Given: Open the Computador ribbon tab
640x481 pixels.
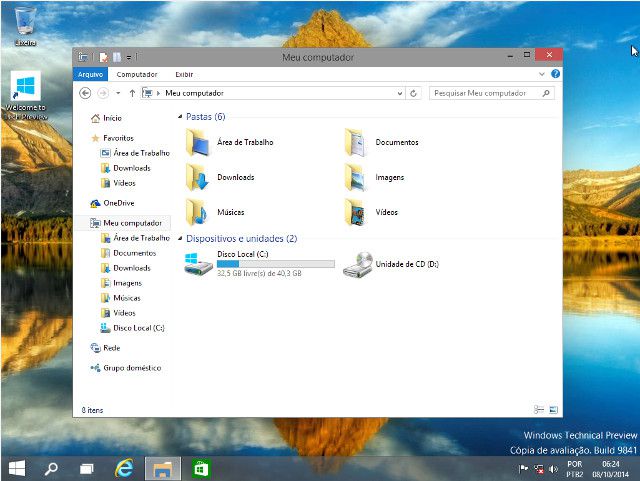Looking at the screenshot, I should pos(137,74).
